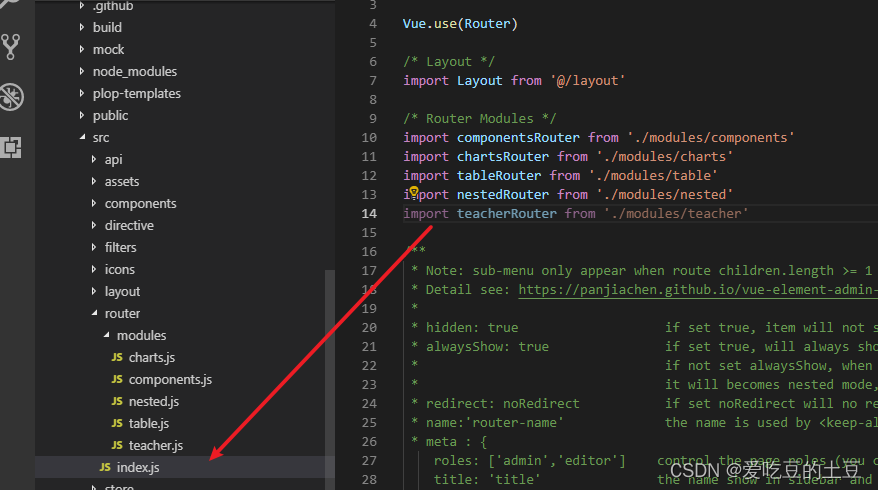Select the plop-templates folder label
878x490 pixels.
point(137,94)
